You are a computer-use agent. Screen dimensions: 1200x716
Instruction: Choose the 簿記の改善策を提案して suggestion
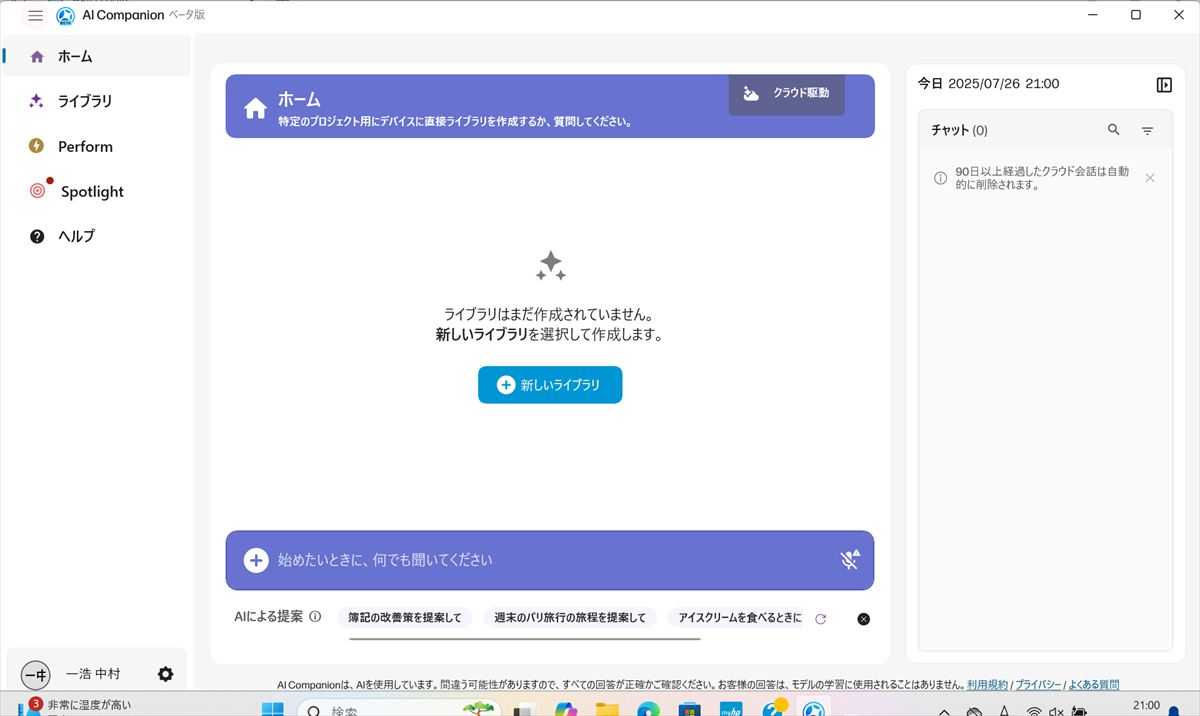click(405, 618)
